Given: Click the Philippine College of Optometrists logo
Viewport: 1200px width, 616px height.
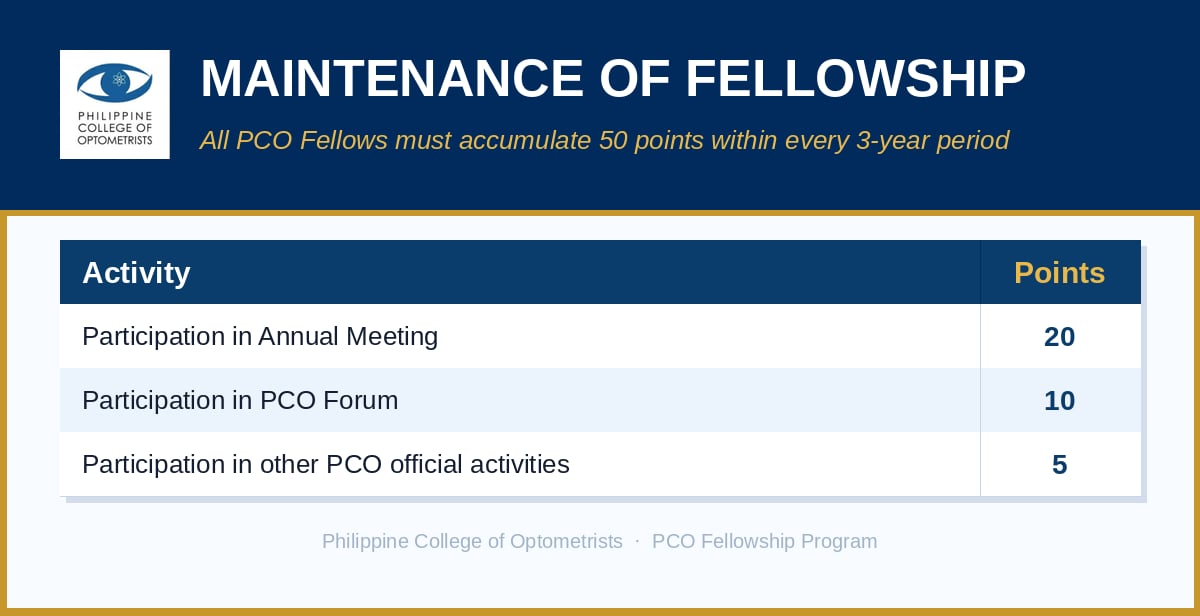Looking at the screenshot, I should (x=115, y=104).
